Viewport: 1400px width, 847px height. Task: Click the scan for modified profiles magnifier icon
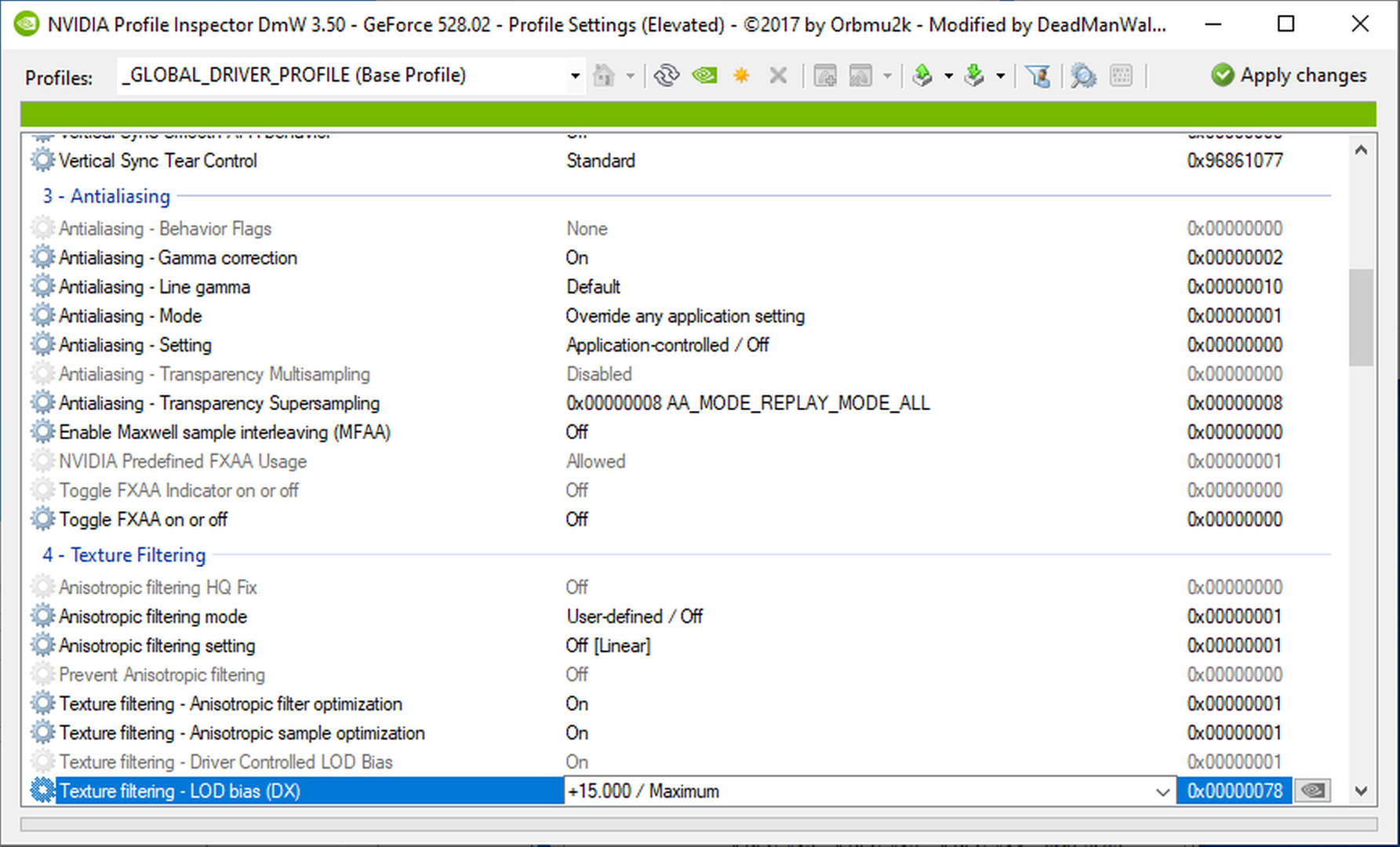point(1084,75)
